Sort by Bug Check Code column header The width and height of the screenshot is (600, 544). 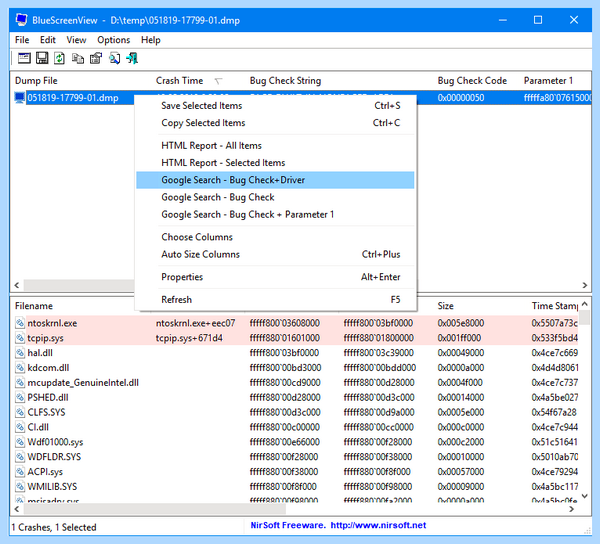click(472, 81)
